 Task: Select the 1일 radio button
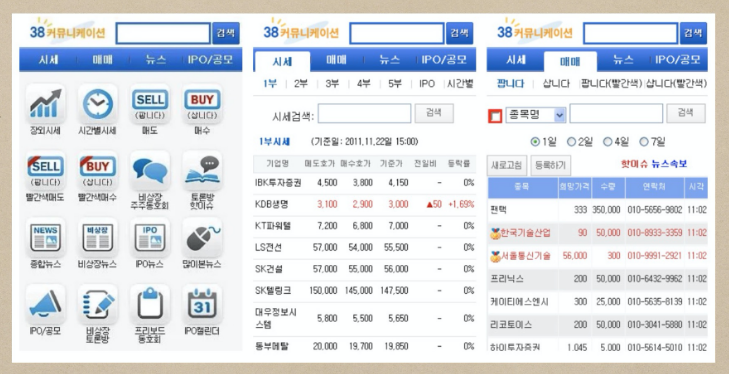click(535, 142)
